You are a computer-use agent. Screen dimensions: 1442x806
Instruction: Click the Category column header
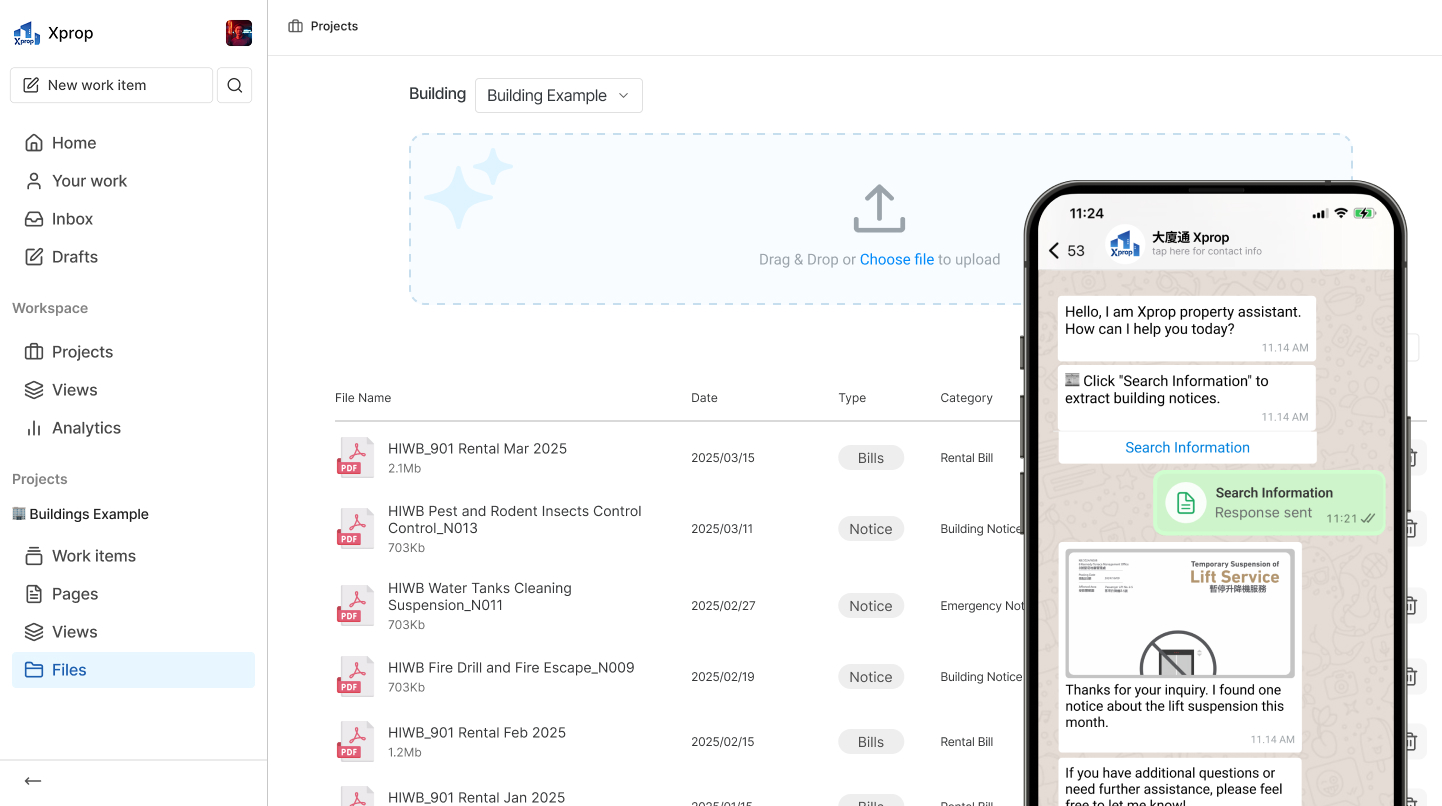[x=966, y=398]
